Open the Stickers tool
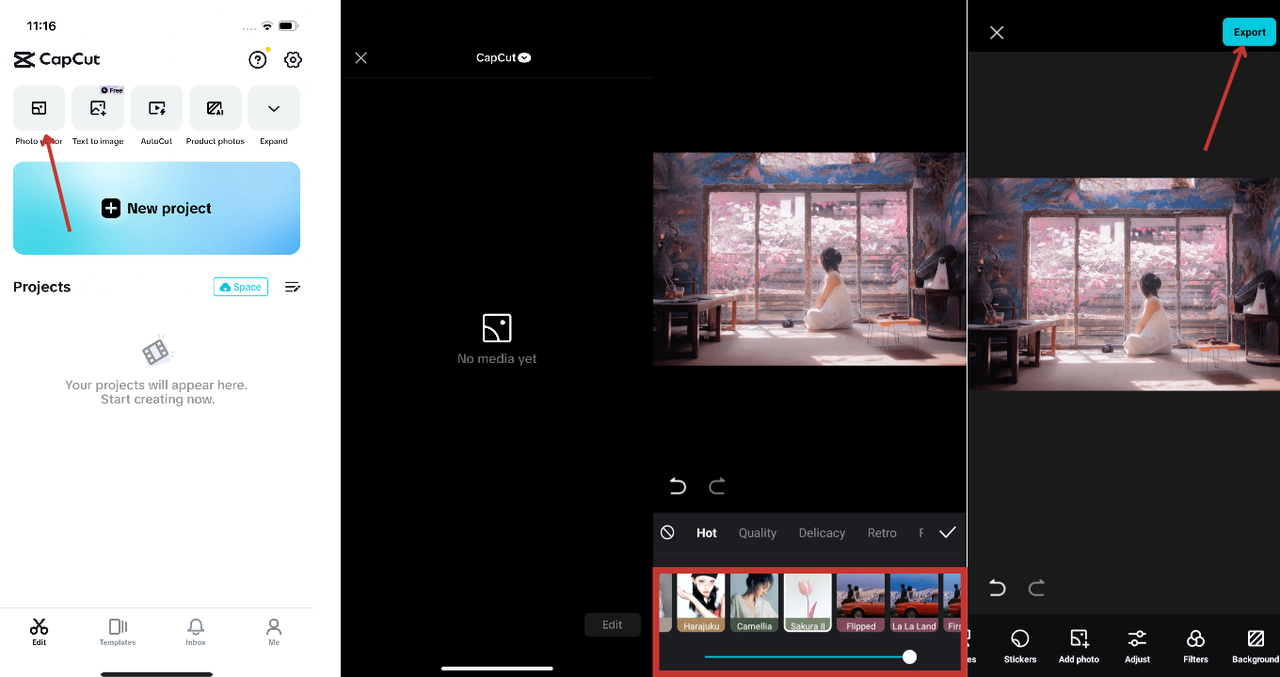This screenshot has width=1280, height=677. (1020, 646)
